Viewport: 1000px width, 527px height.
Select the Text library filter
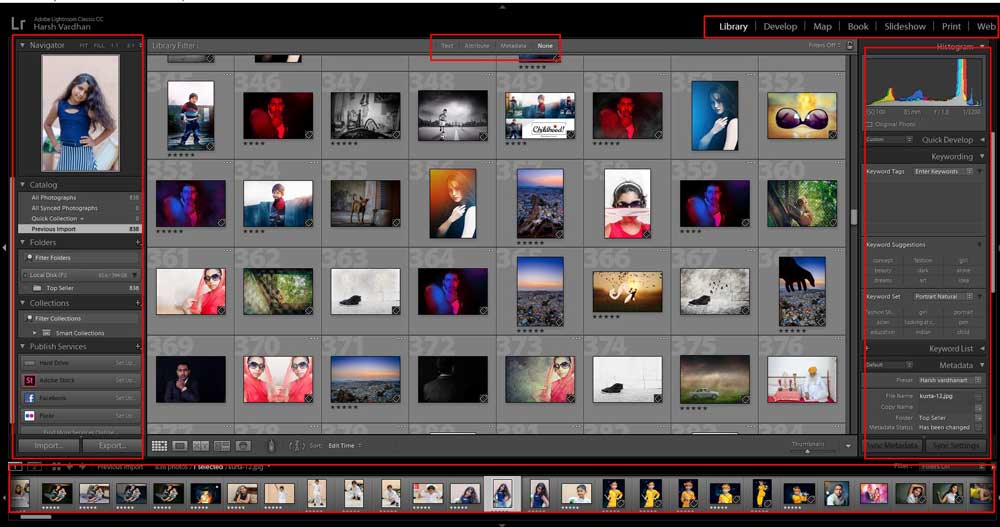tap(447, 46)
